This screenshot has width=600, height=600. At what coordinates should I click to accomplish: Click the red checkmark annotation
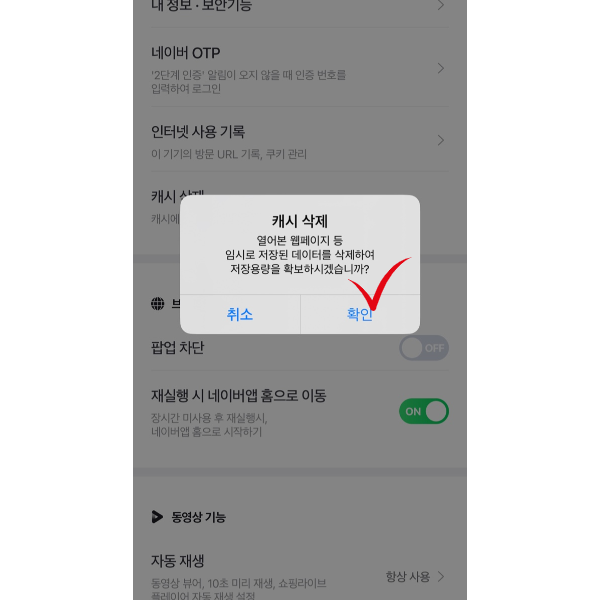point(379,283)
